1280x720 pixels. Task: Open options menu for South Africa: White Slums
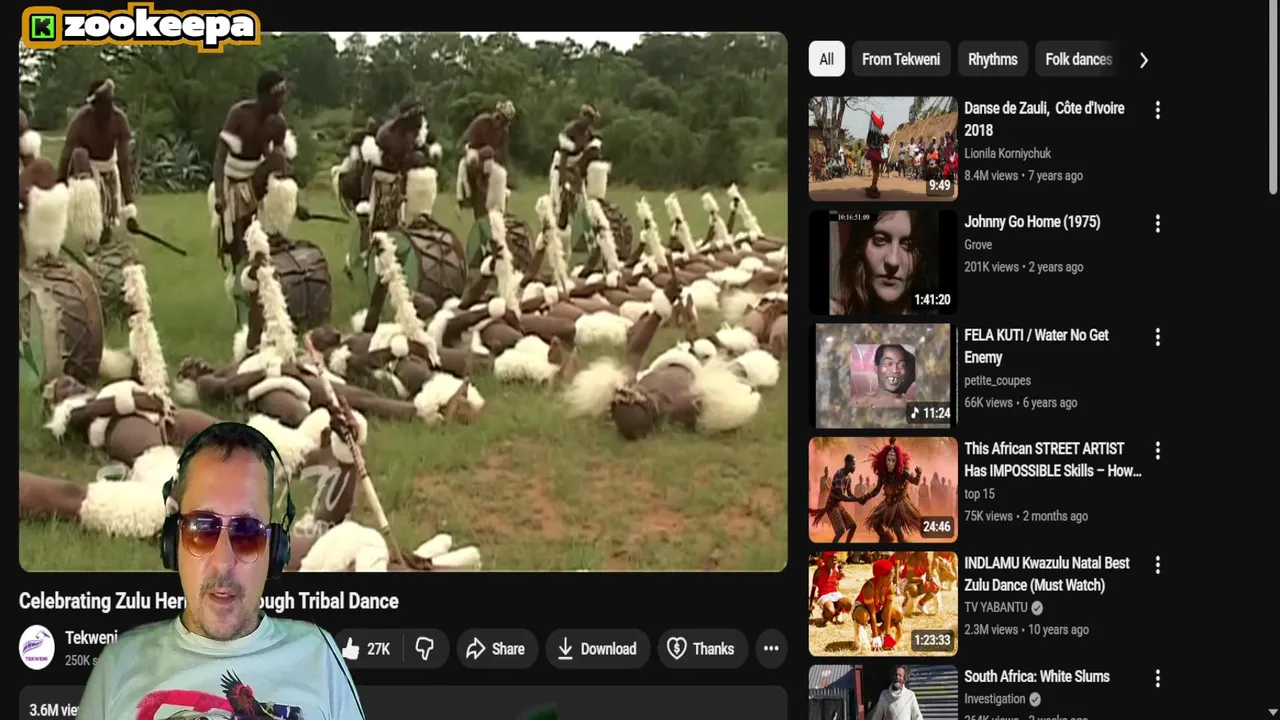(1157, 679)
